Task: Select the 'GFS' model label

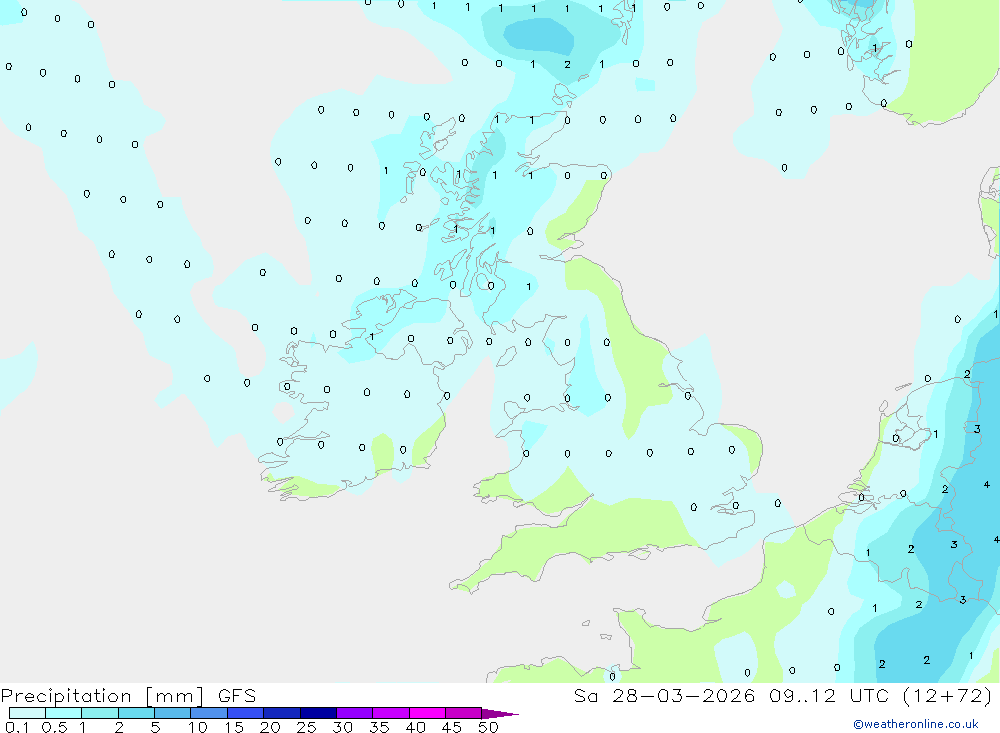Action: [x=237, y=696]
